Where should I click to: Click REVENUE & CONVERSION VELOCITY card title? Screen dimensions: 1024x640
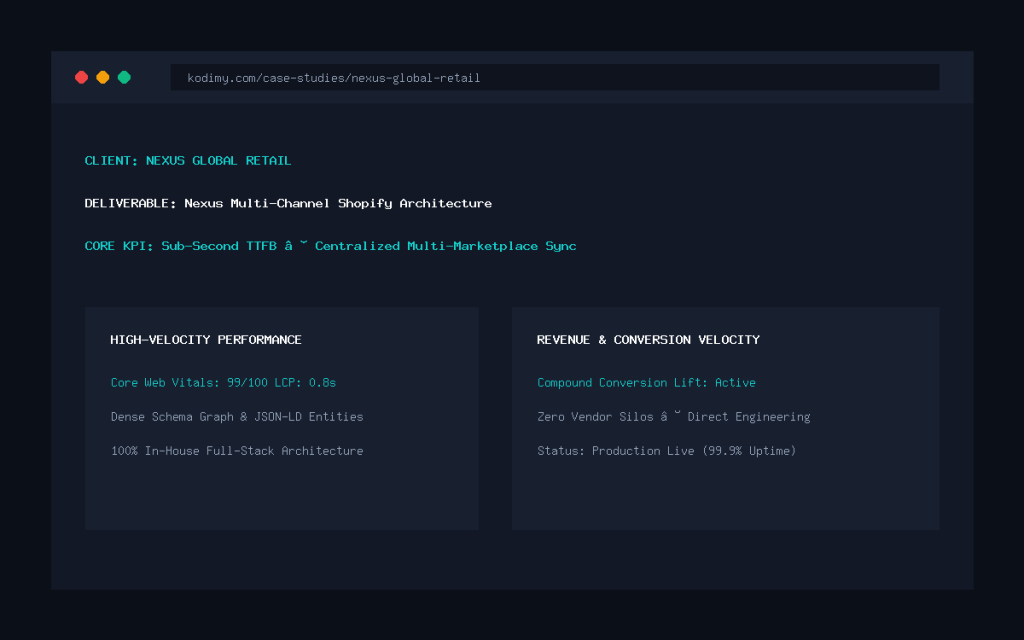[648, 340]
